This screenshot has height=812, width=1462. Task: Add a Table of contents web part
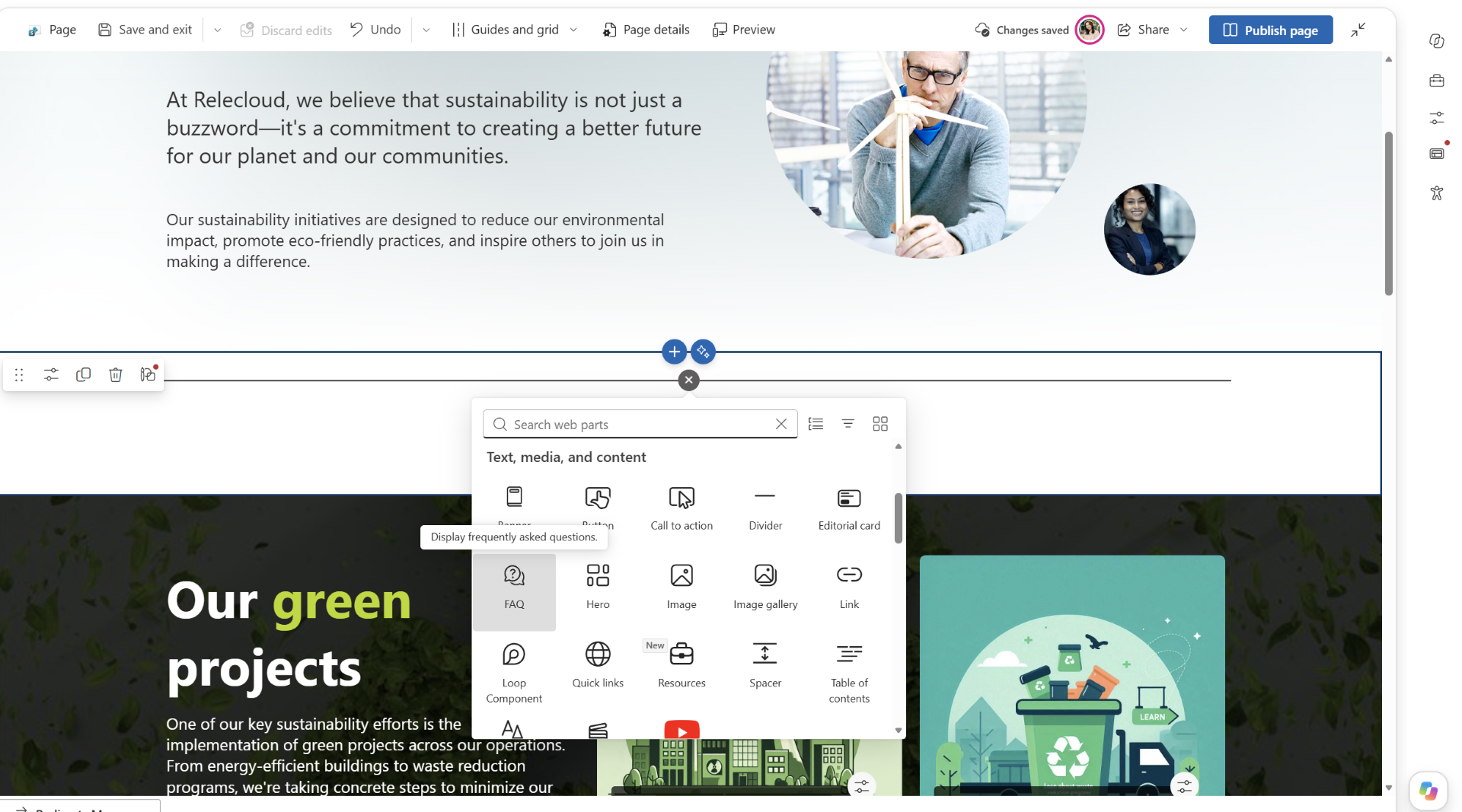(x=849, y=673)
